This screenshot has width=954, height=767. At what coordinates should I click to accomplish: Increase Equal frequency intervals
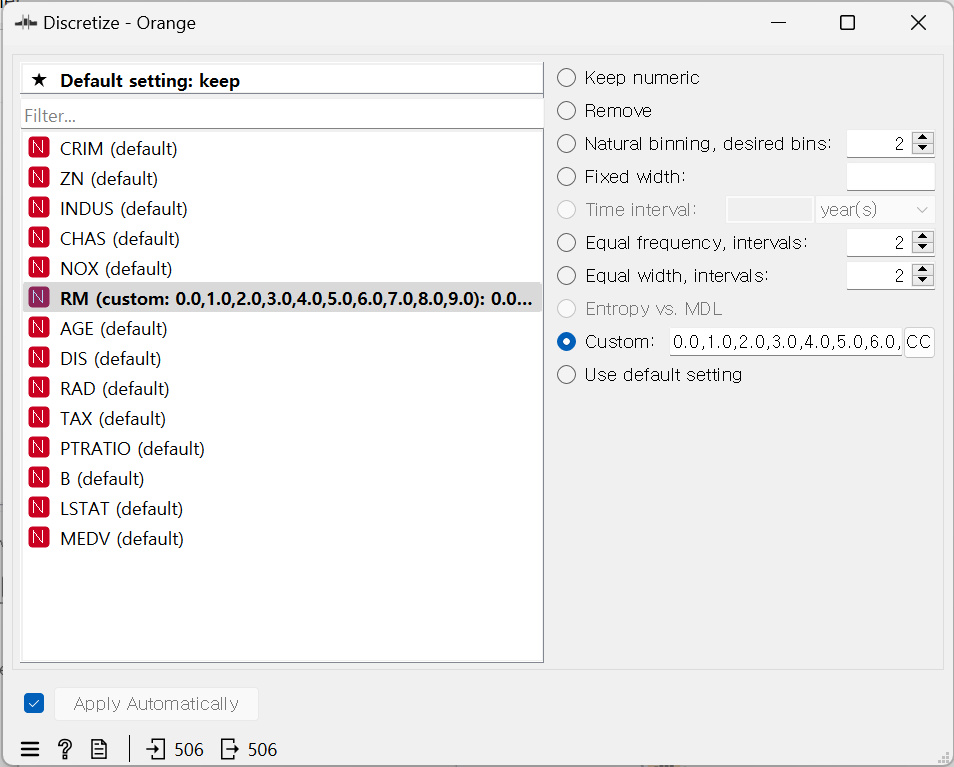coord(922,237)
